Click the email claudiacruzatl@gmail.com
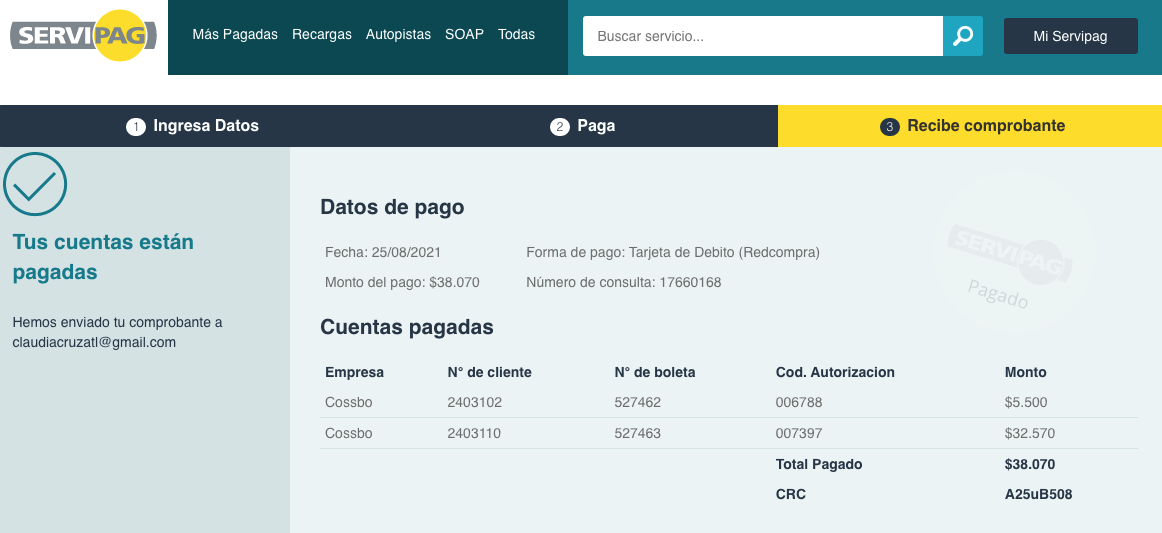This screenshot has width=1162, height=533. pos(94,342)
